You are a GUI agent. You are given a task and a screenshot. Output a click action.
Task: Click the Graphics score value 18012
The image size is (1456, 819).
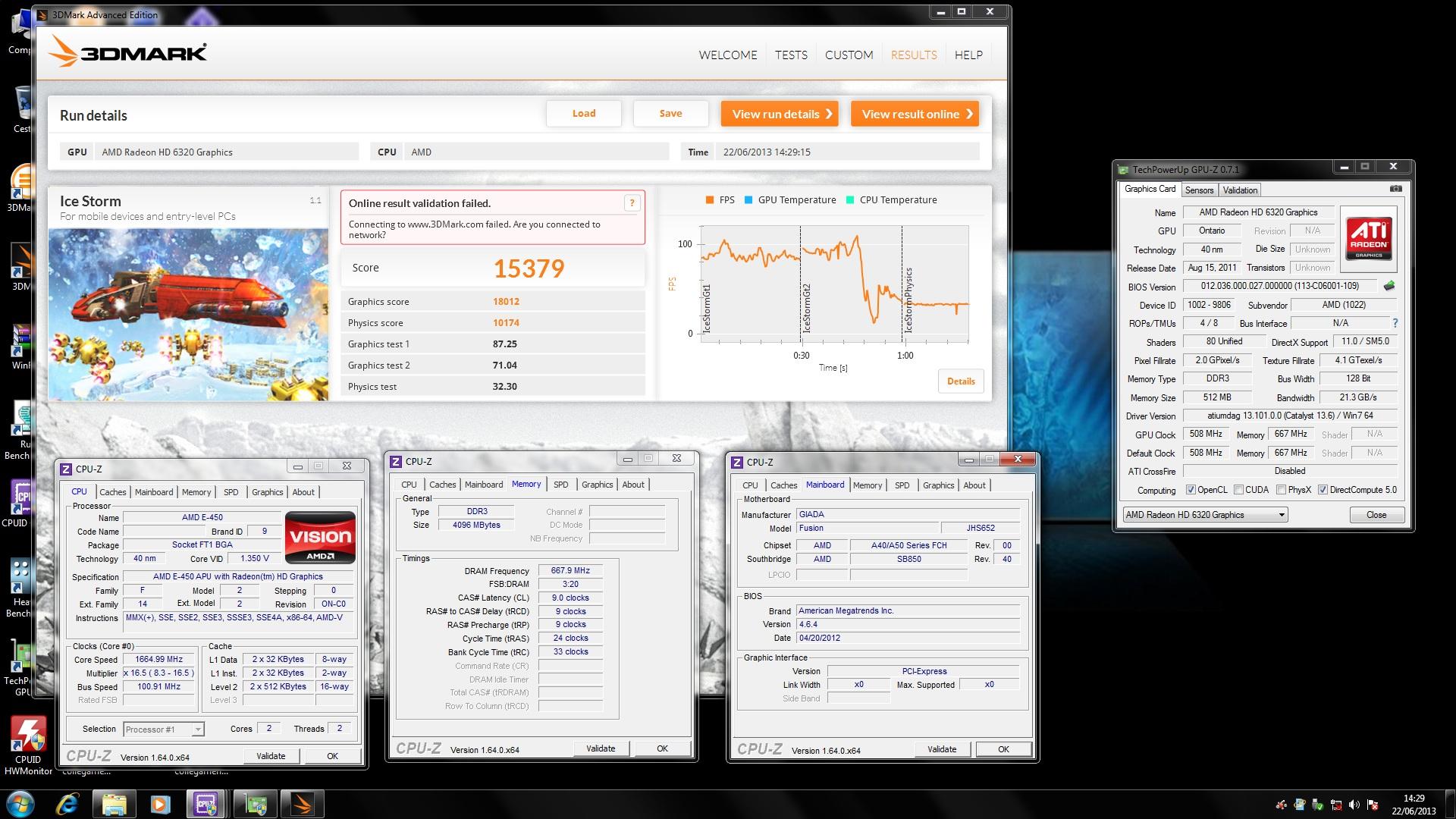pos(506,302)
